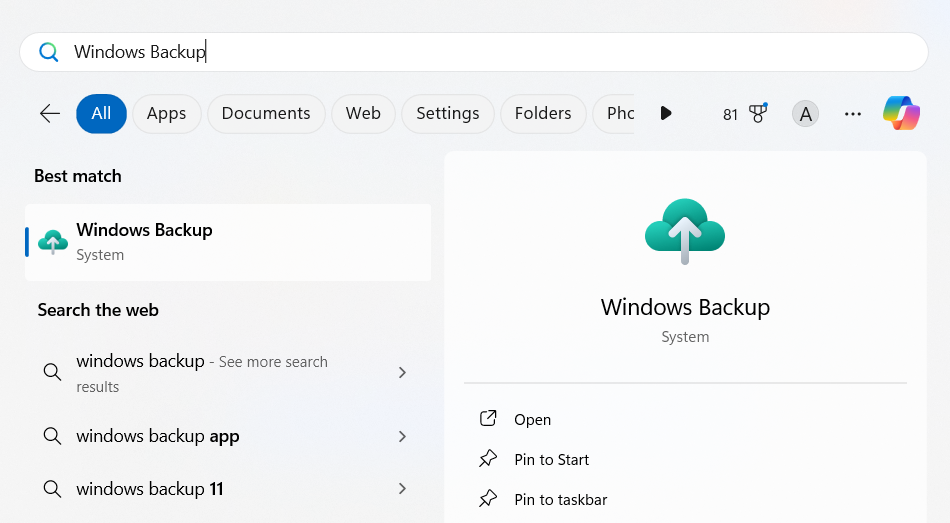Switch to the Web filter
This screenshot has width=950, height=523.
pos(363,113)
